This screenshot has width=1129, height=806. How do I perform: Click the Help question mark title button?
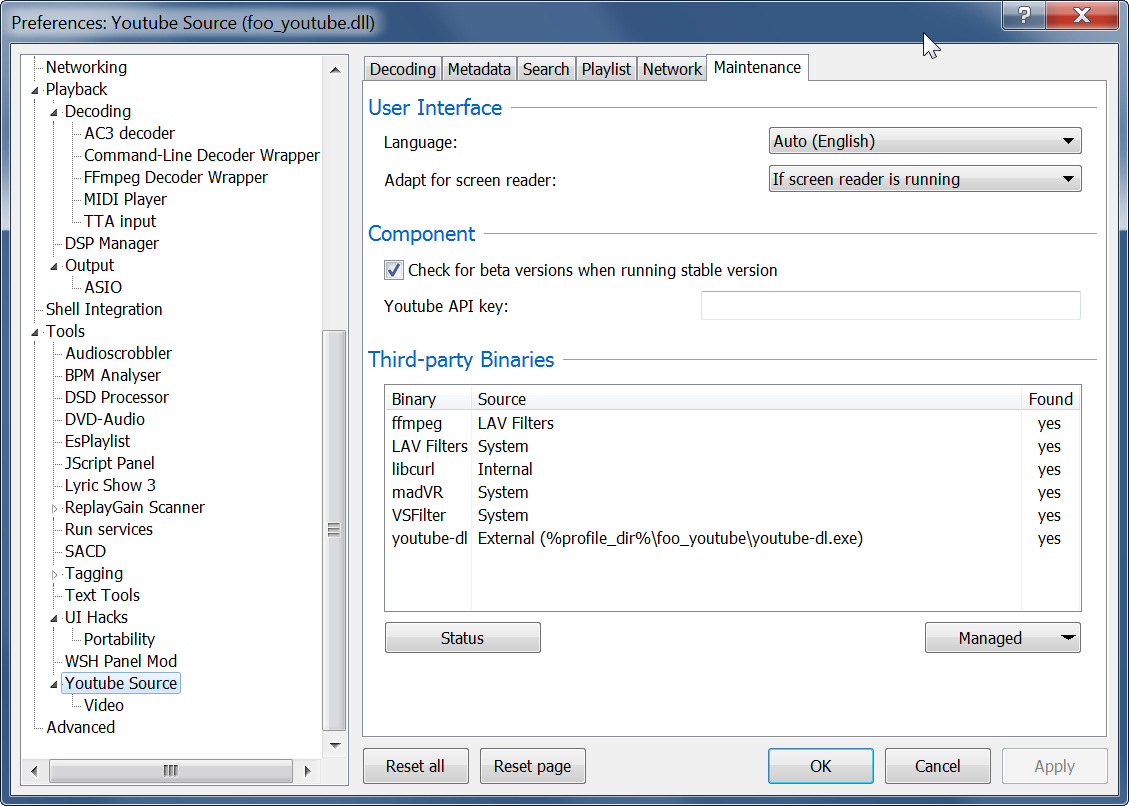tap(1024, 16)
